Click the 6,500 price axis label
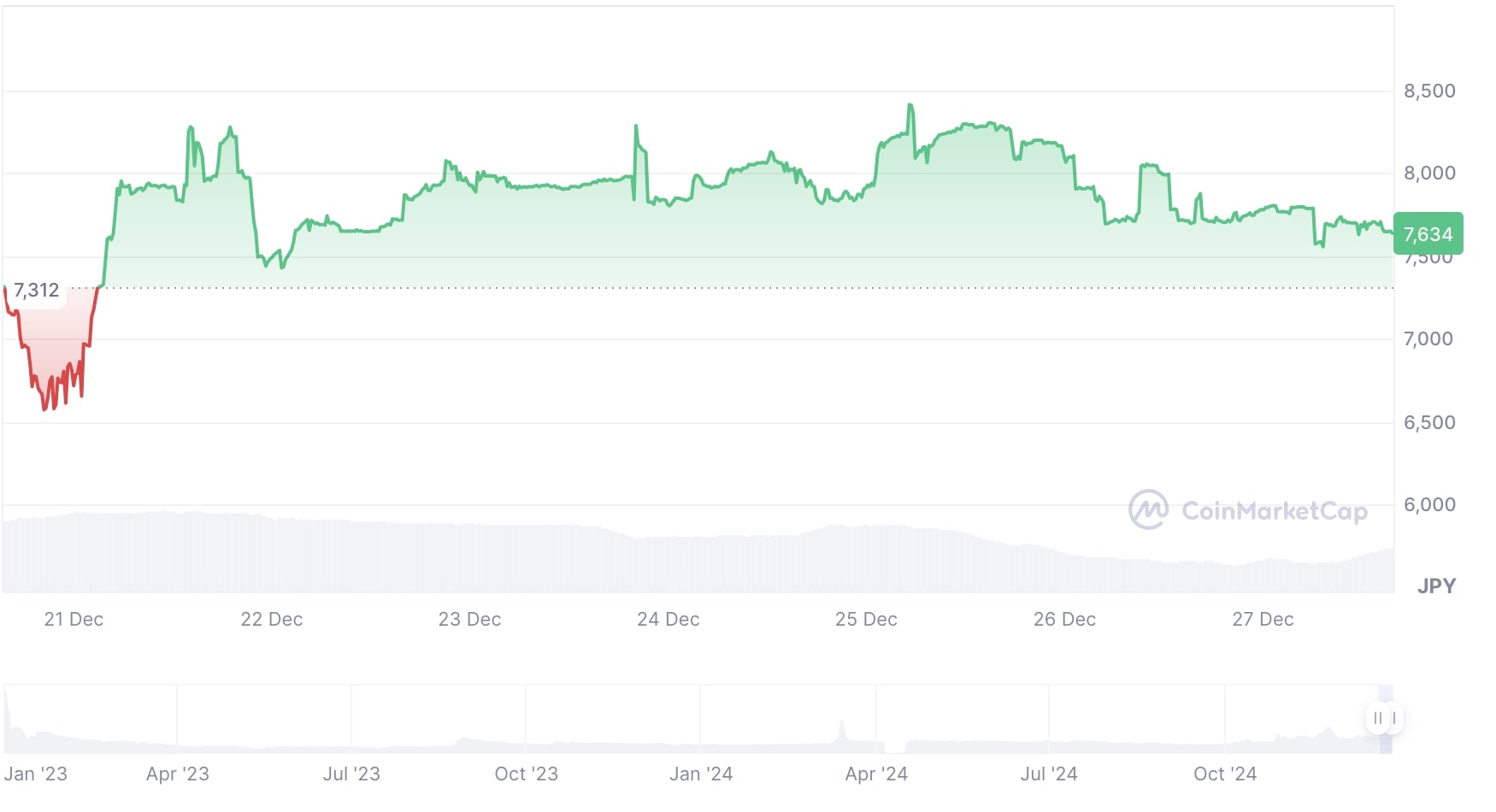This screenshot has width=1496, height=812. (1429, 422)
